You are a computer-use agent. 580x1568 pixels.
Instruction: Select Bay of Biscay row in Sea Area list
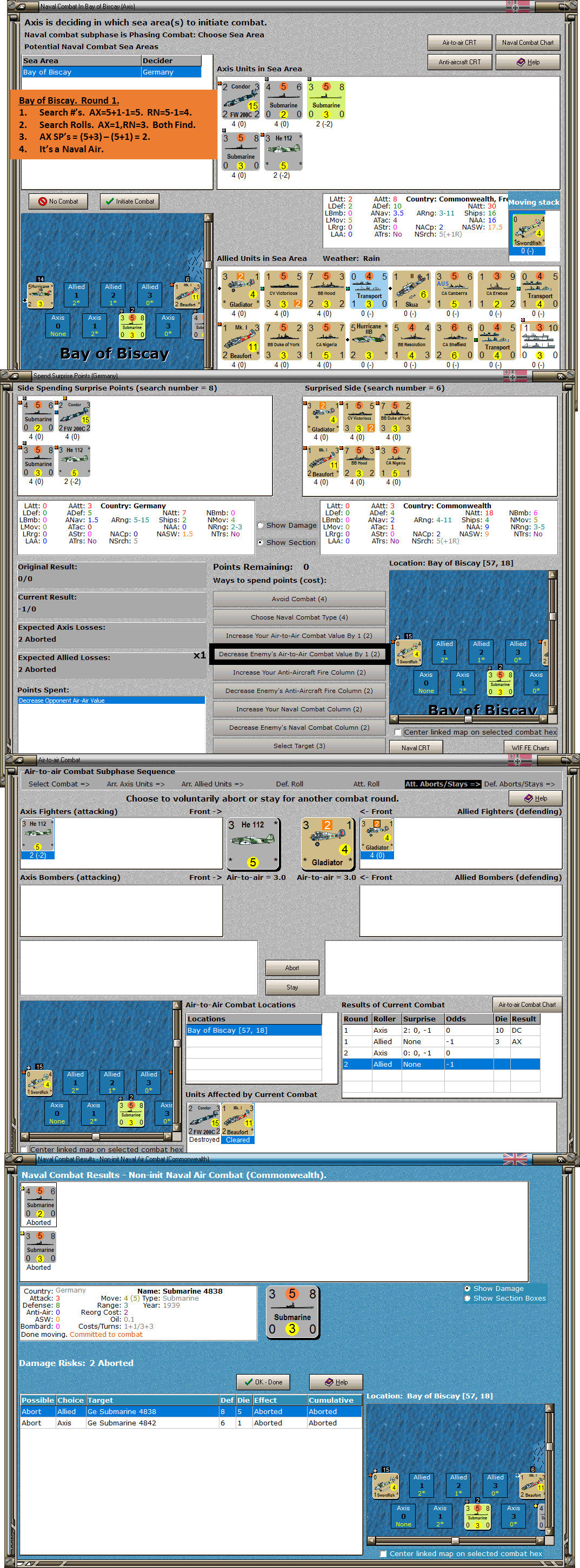(111, 72)
